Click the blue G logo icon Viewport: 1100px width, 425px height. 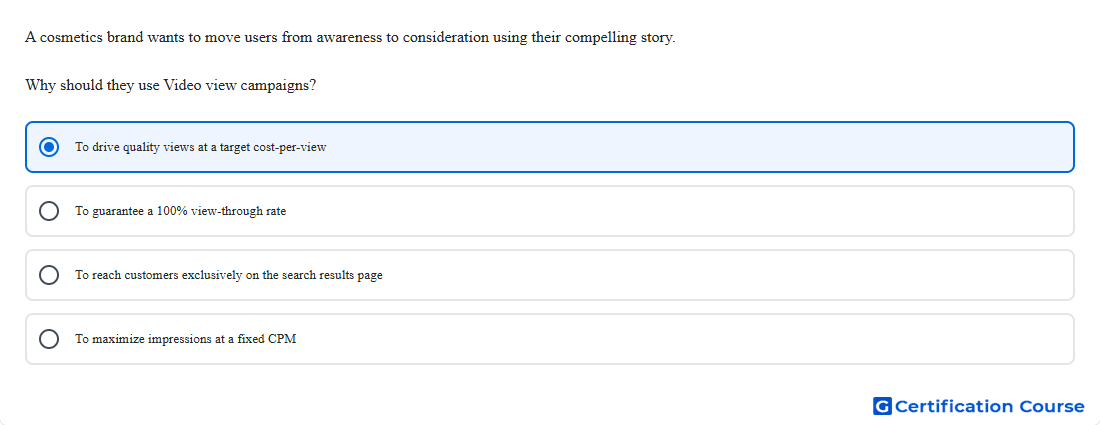click(x=882, y=406)
